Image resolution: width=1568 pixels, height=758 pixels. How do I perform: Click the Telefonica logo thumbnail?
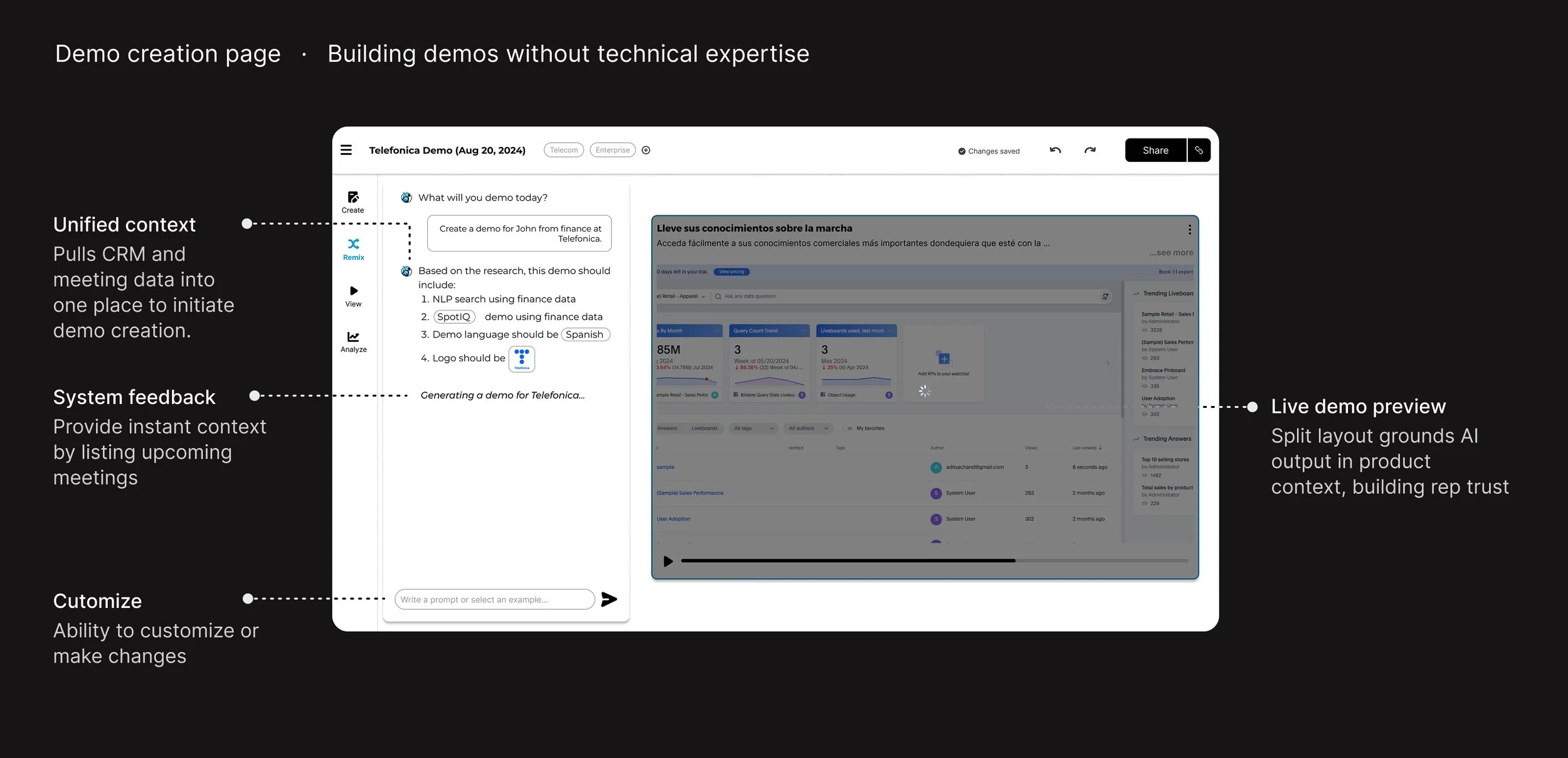[x=522, y=359]
